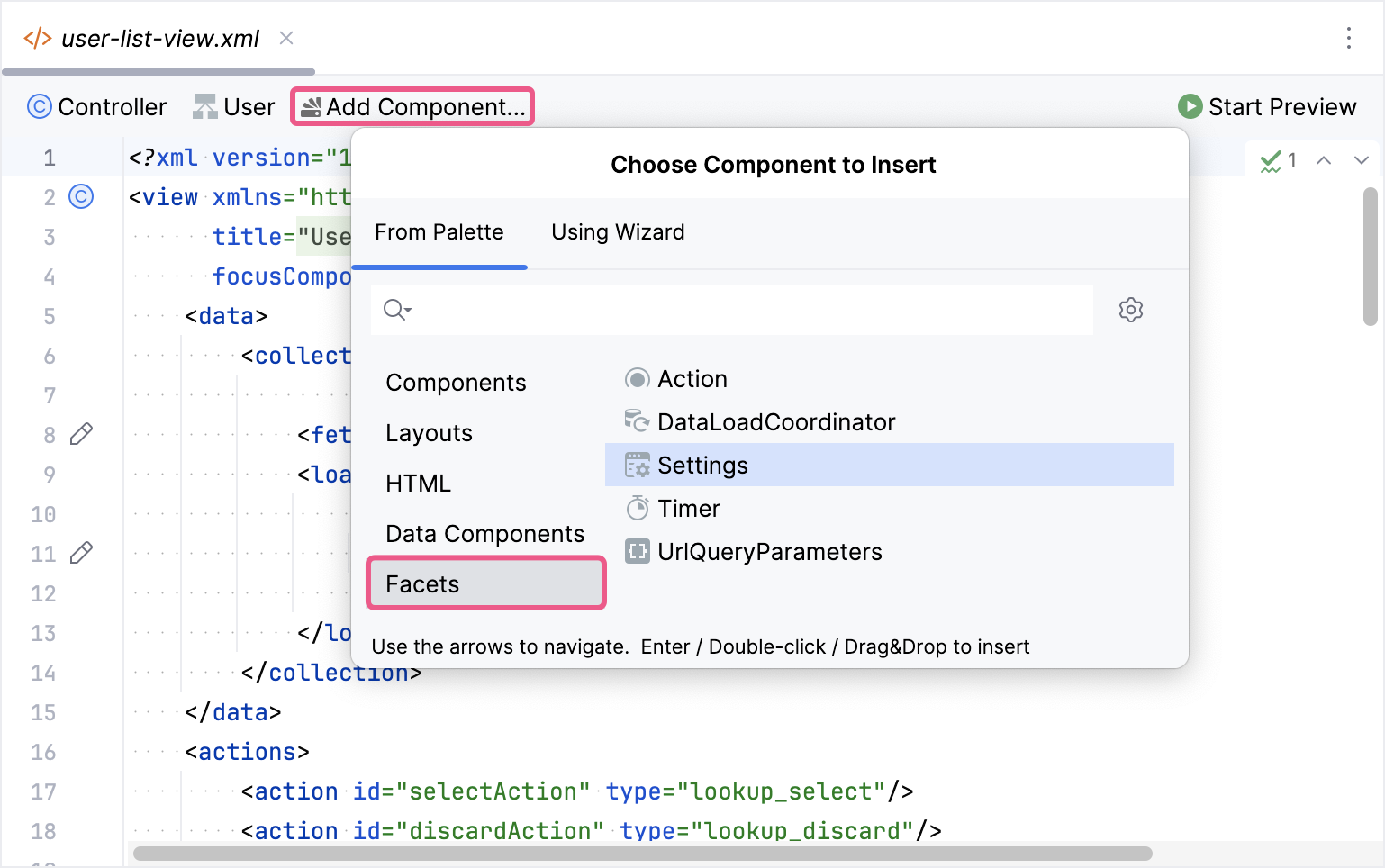This screenshot has height=868, width=1385.
Task: Close the user-list-view.xml editor tab
Action: 286,38
